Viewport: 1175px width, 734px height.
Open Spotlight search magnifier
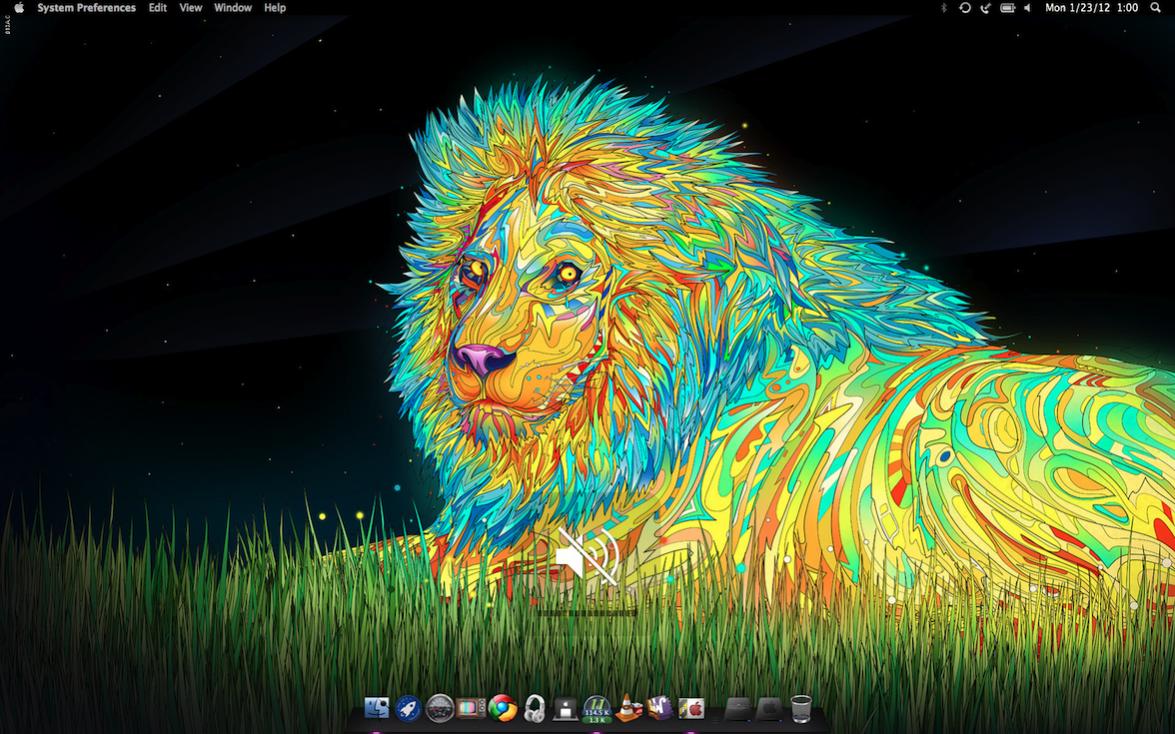(x=1155, y=7)
